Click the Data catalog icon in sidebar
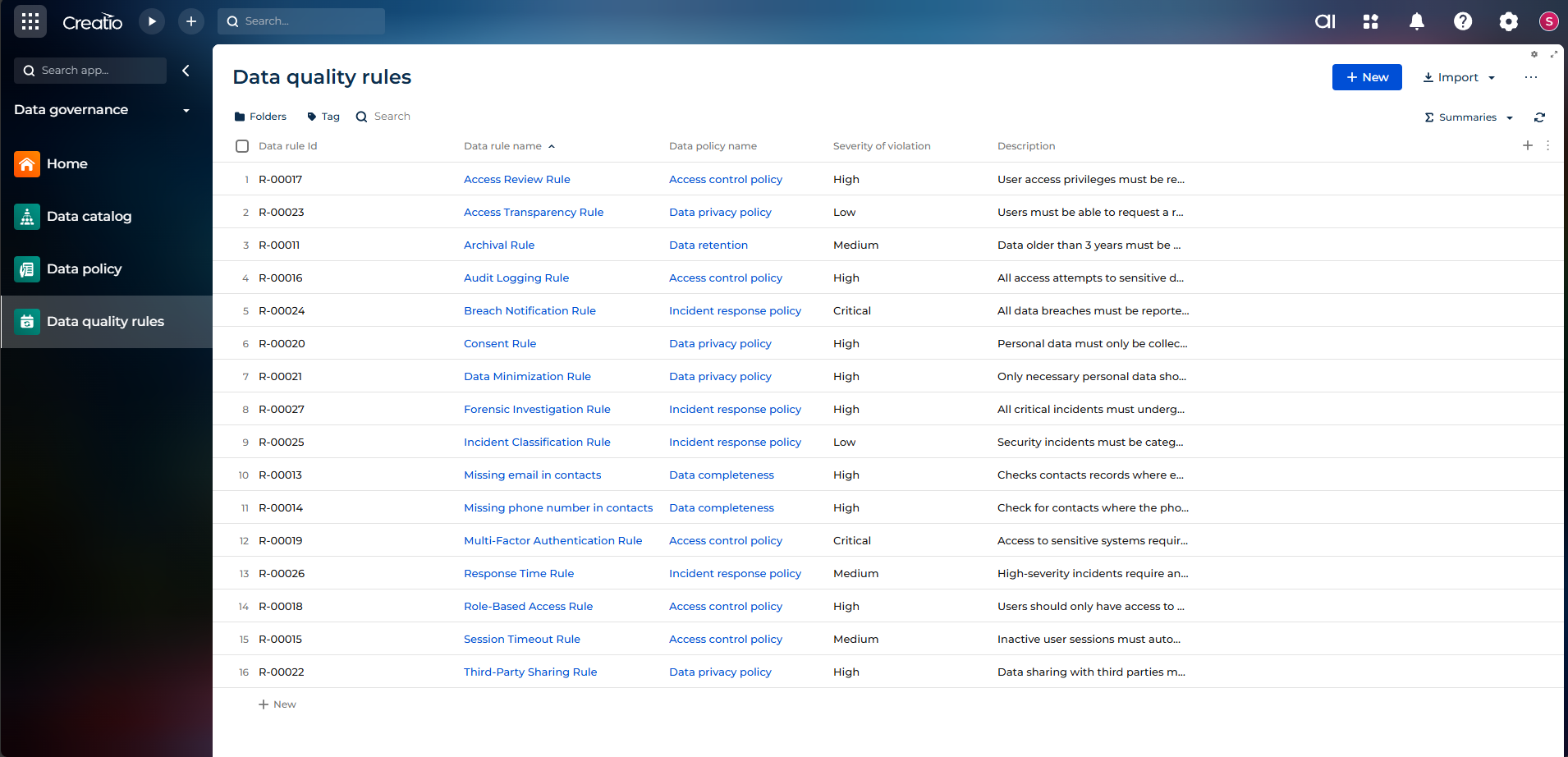The image size is (1568, 757). (x=27, y=217)
